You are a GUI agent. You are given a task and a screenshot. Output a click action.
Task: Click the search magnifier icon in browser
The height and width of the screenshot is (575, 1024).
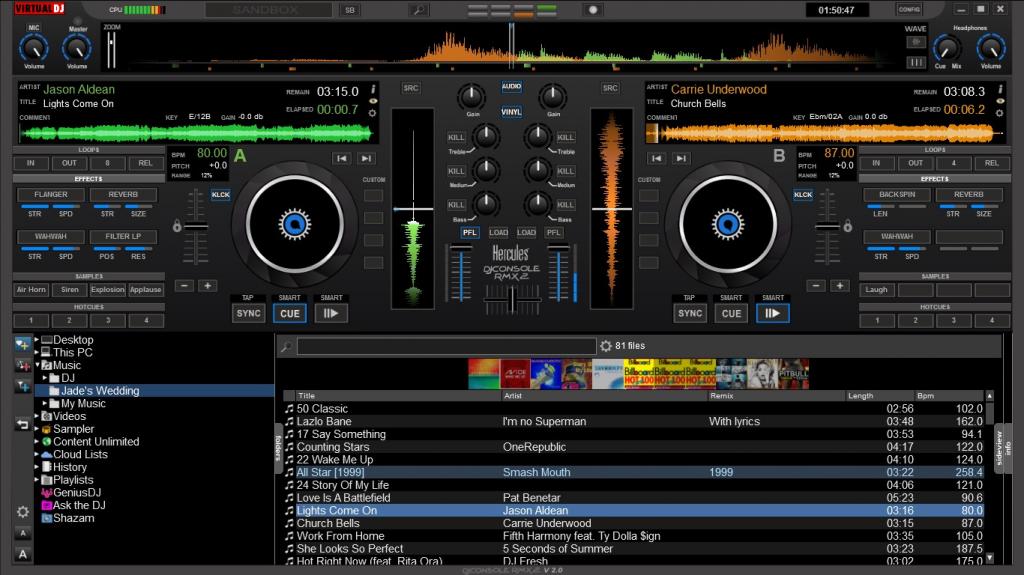pos(286,346)
